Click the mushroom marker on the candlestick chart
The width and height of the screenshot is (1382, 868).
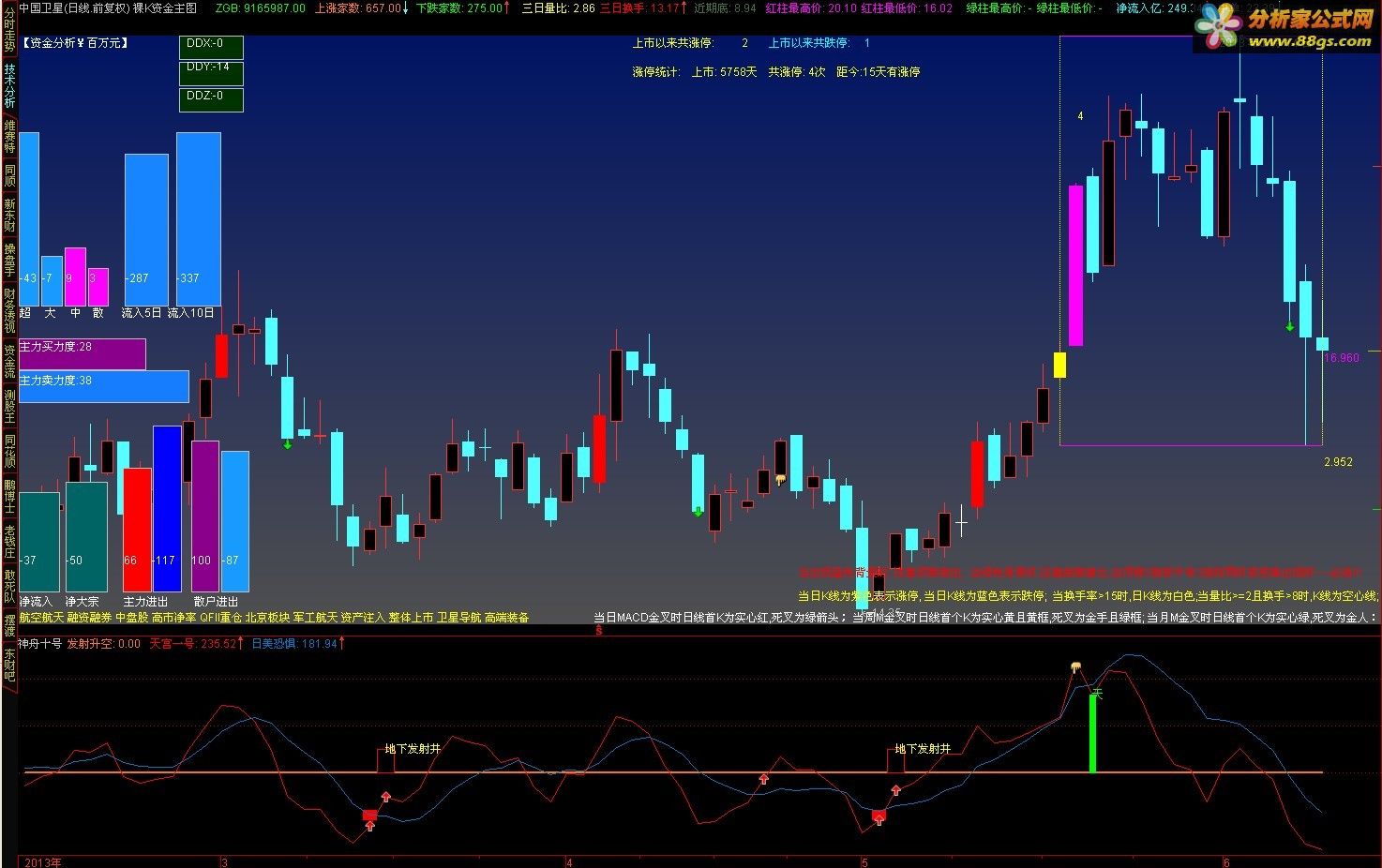point(780,480)
